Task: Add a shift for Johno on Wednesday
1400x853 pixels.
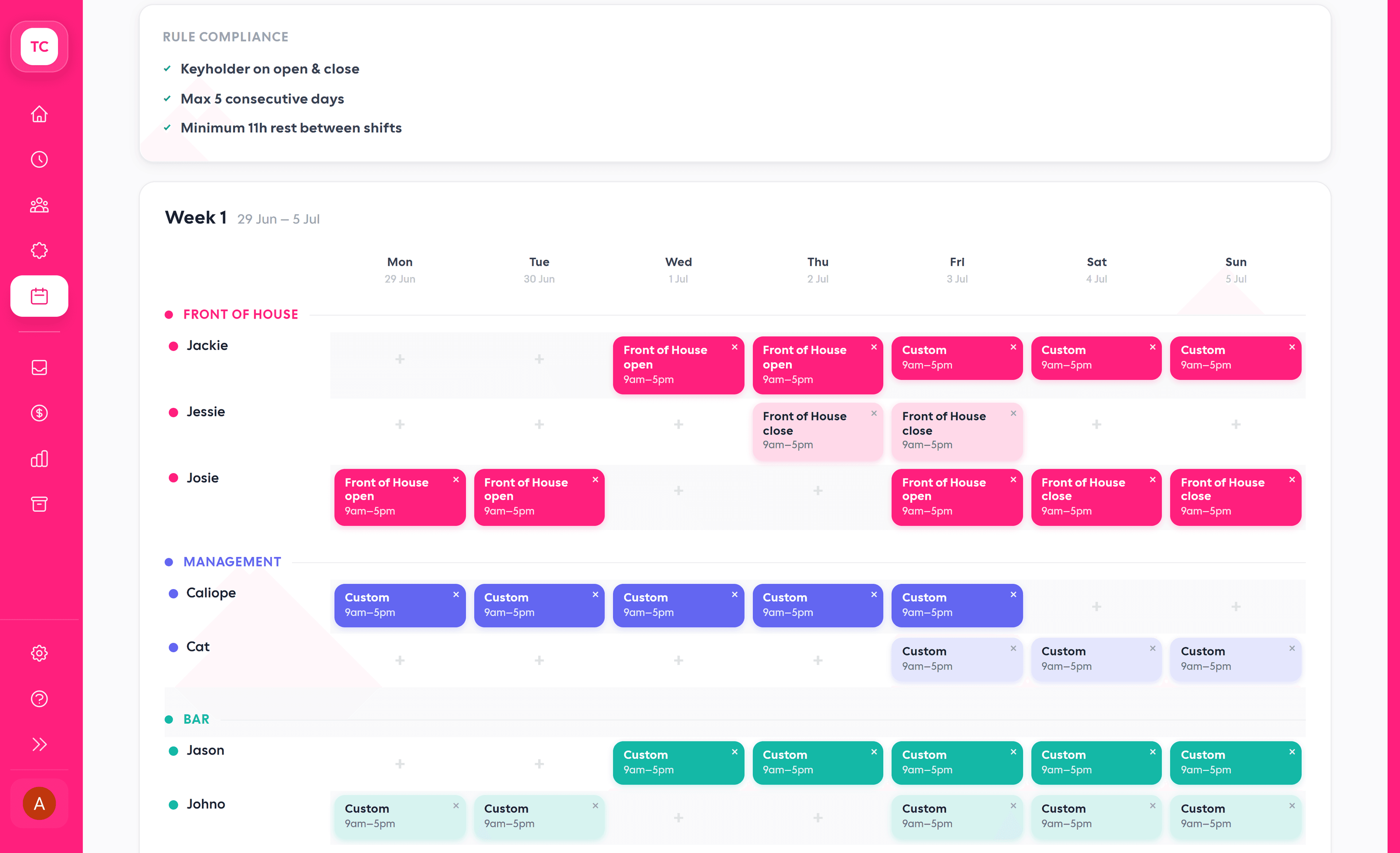Action: [x=678, y=818]
